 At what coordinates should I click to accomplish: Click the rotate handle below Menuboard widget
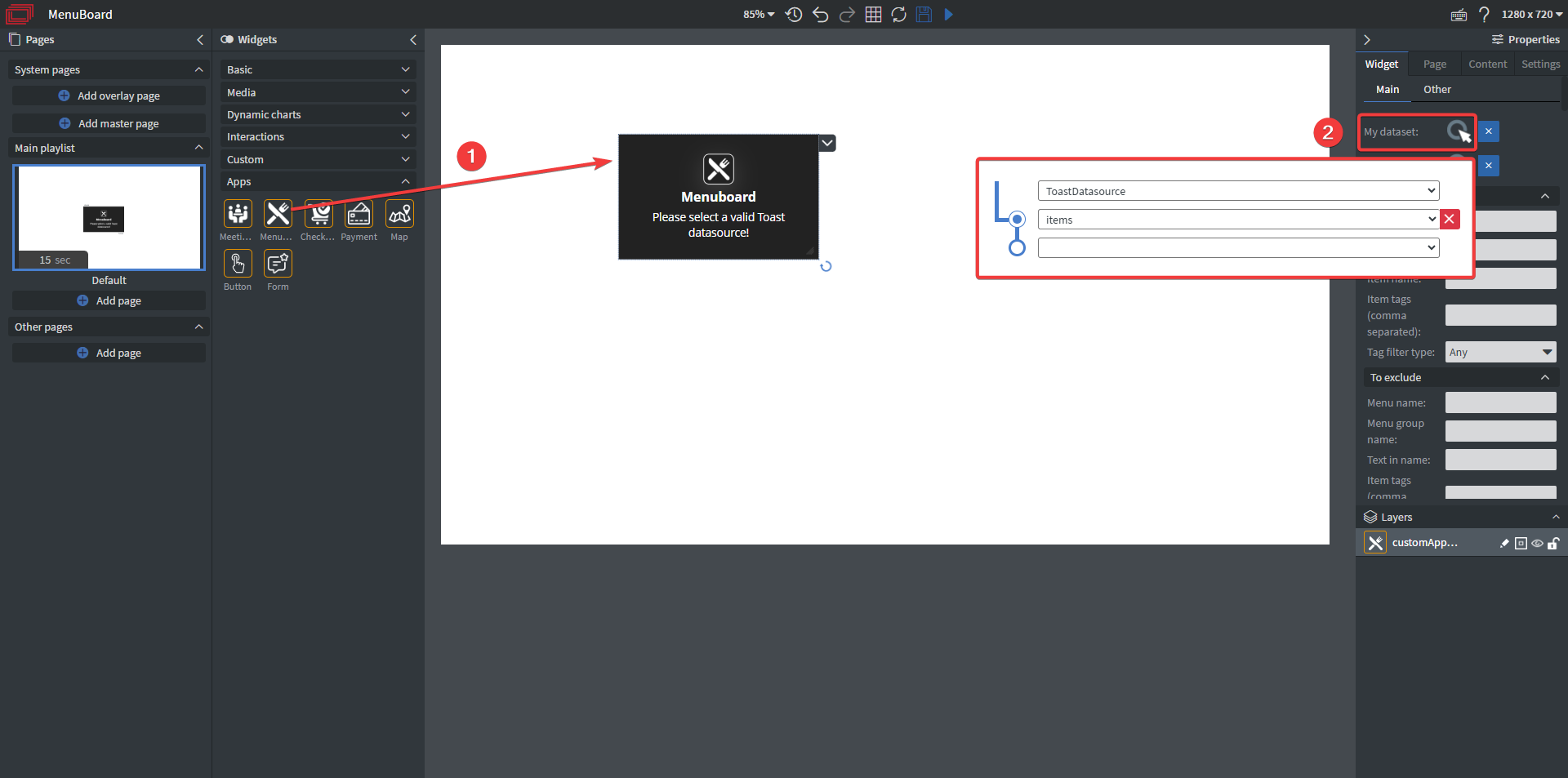pos(826,266)
